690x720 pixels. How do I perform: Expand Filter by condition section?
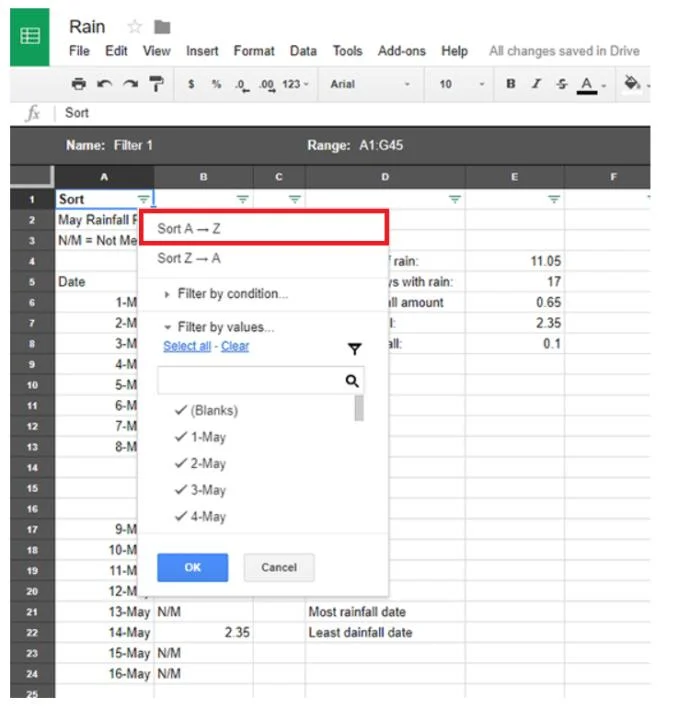click(x=227, y=294)
